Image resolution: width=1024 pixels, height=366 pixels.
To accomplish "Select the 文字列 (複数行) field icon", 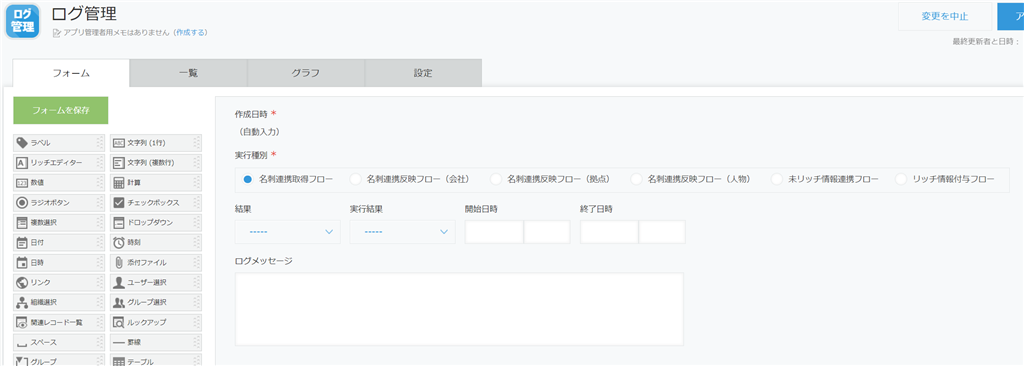I will click(119, 163).
